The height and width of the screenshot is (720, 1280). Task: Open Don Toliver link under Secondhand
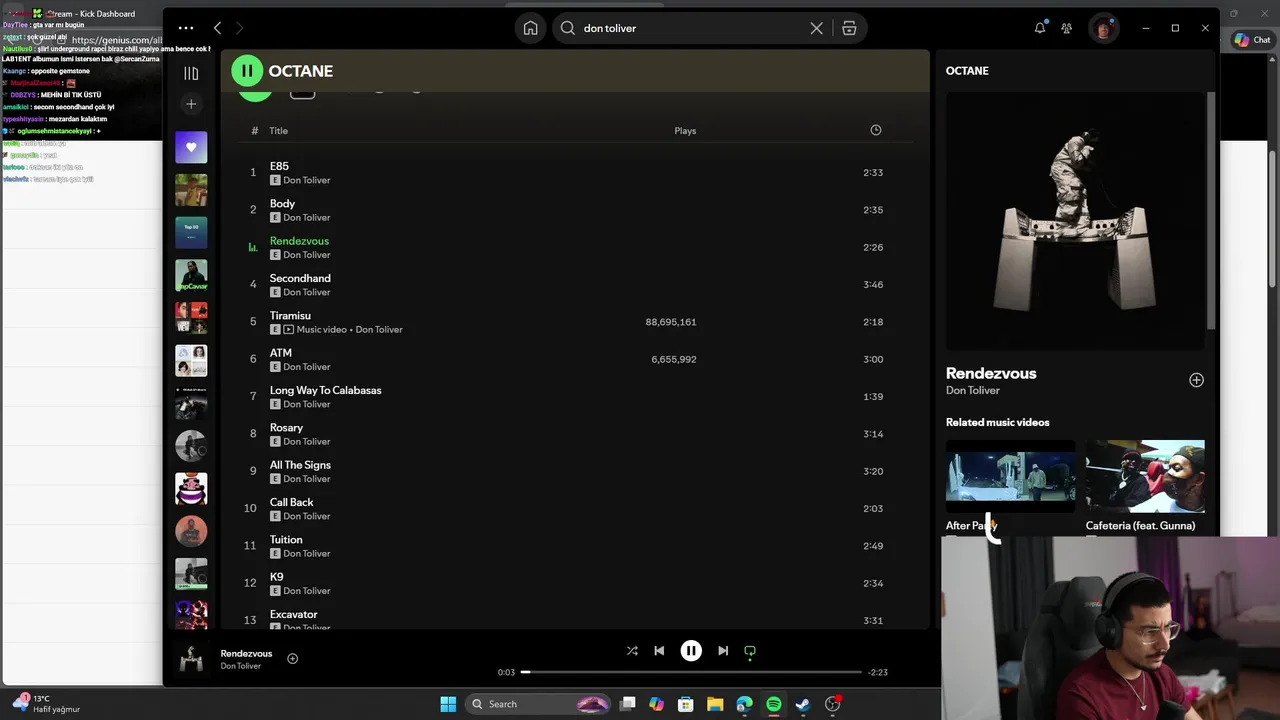[306, 292]
